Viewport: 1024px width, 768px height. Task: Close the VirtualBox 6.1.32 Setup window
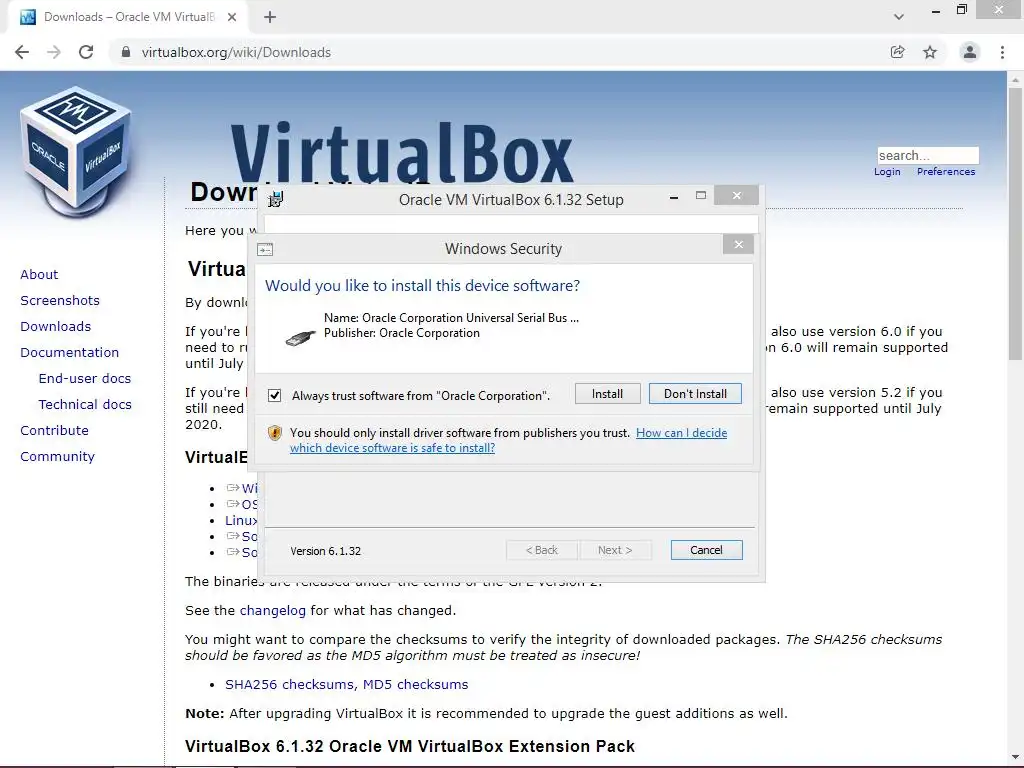pyautogui.click(x=737, y=195)
